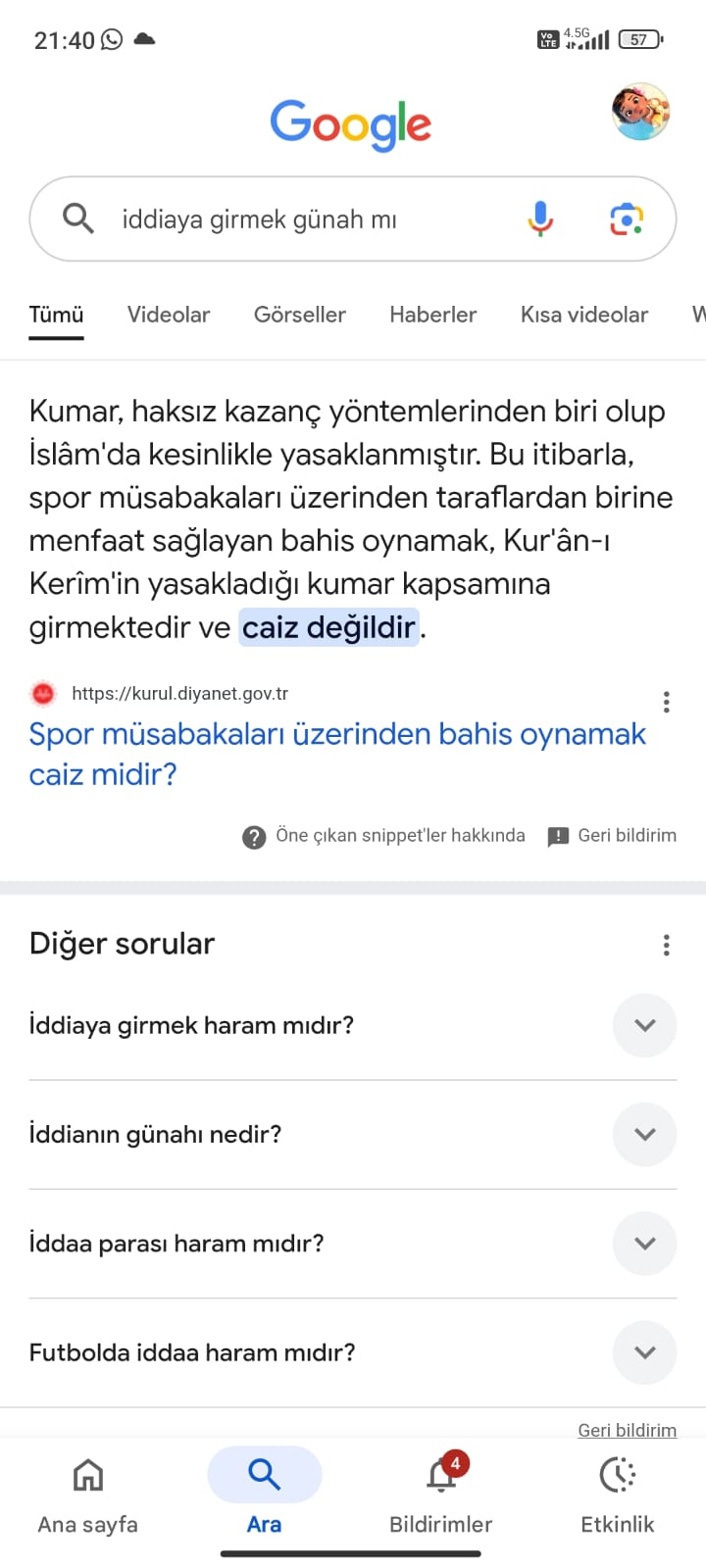Expand "İddianın günahı nedir?" question
The height and width of the screenshot is (1568, 706).
coord(644,1134)
